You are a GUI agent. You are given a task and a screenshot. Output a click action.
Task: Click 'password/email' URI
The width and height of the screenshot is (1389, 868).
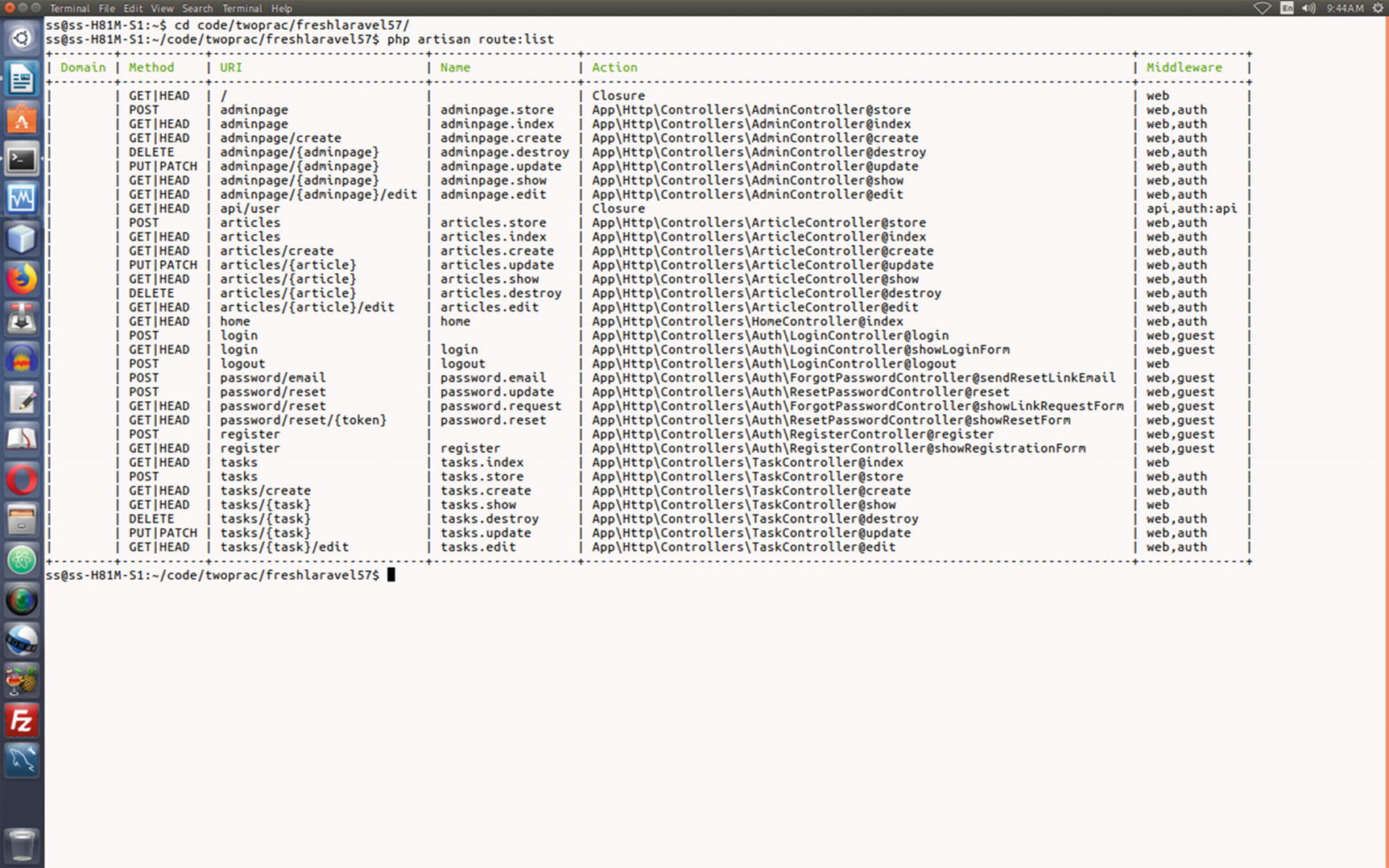[273, 378]
